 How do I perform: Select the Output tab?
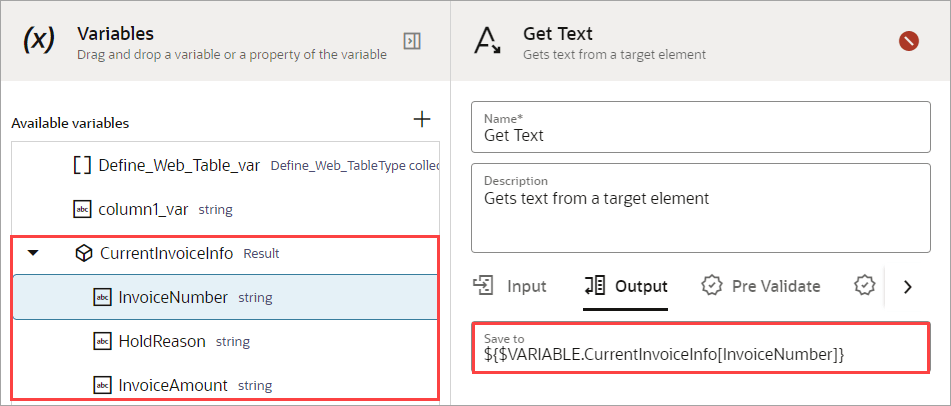point(626,286)
